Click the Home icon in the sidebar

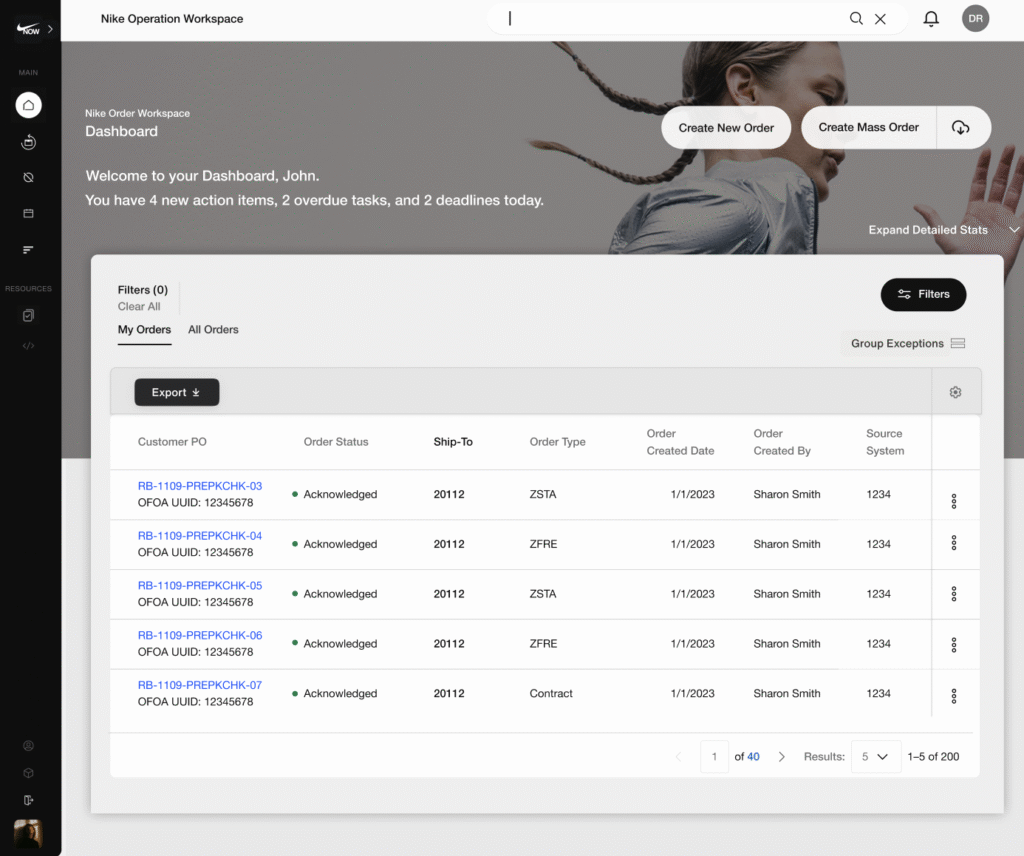[28, 104]
